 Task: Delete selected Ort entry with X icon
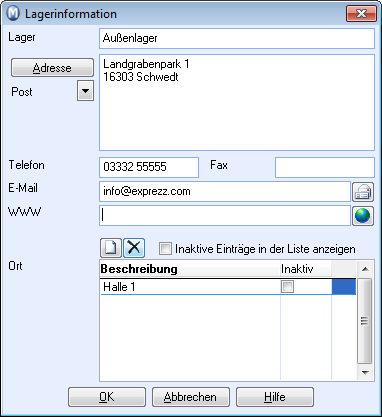[134, 248]
